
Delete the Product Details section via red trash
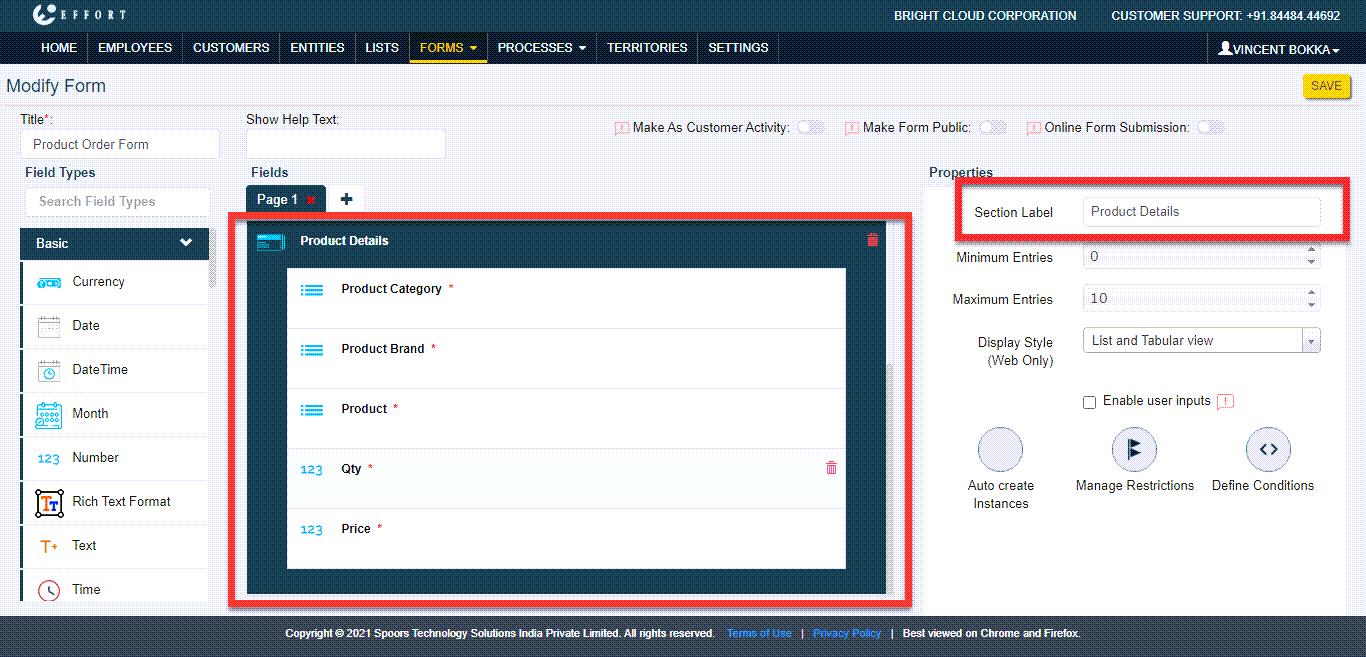[x=873, y=240]
